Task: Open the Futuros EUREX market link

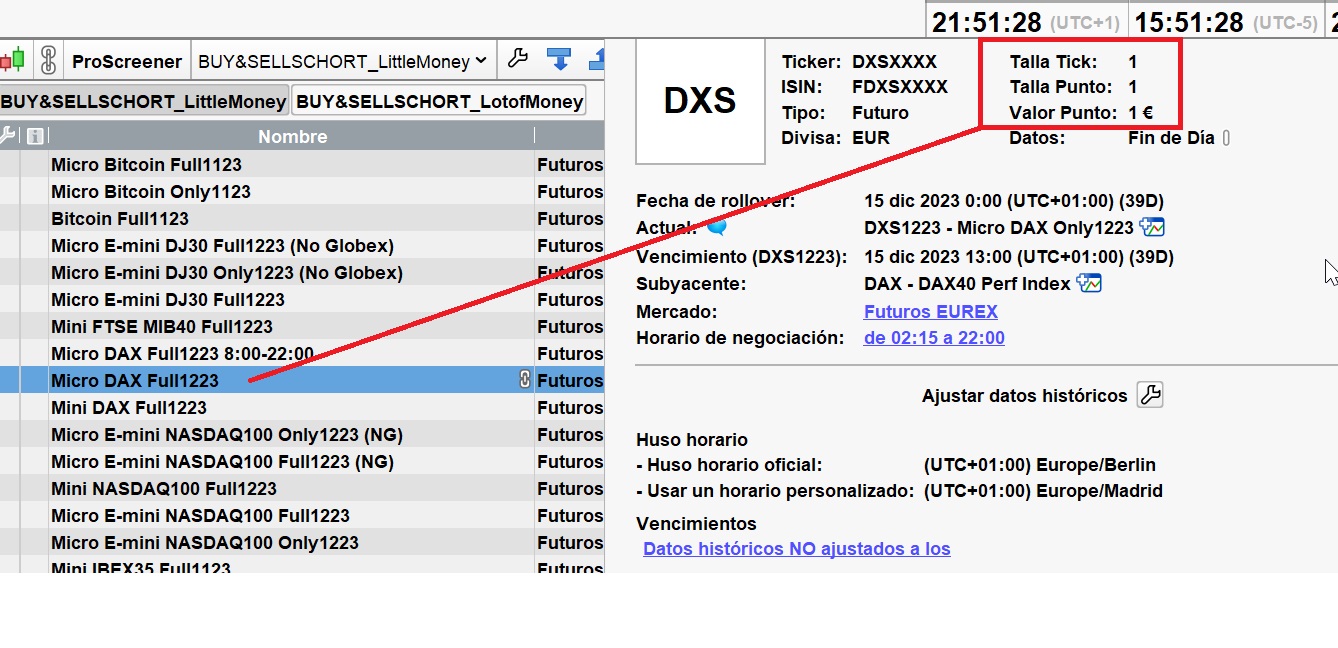Action: [x=931, y=311]
